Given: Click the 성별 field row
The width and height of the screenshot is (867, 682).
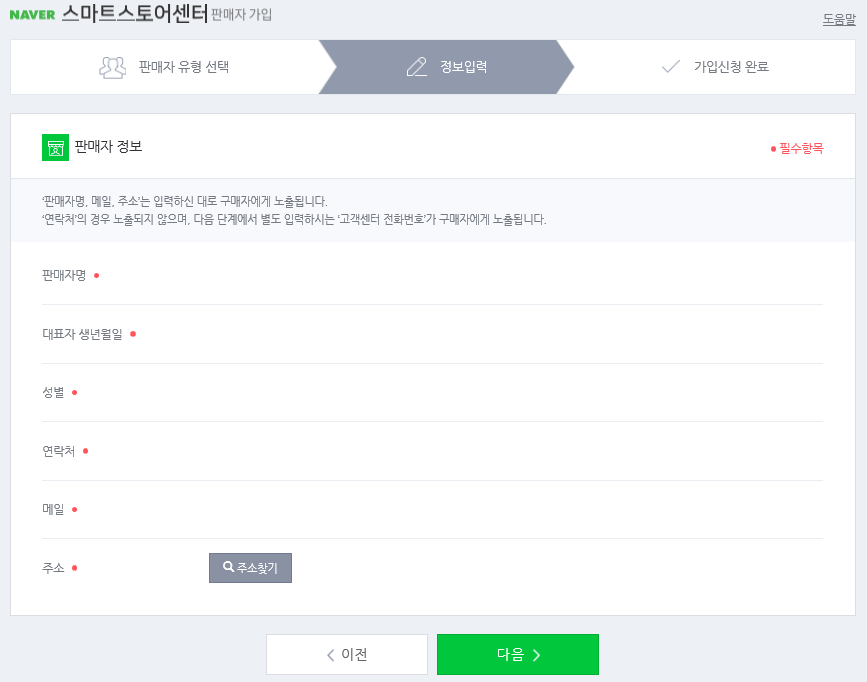Looking at the screenshot, I should [432, 393].
